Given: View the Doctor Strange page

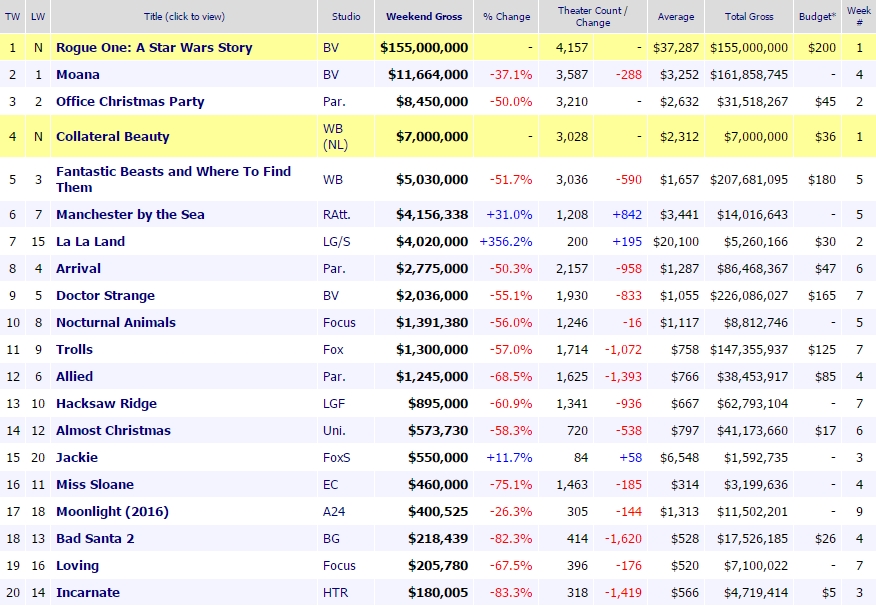Looking at the screenshot, I should pyautogui.click(x=105, y=296).
